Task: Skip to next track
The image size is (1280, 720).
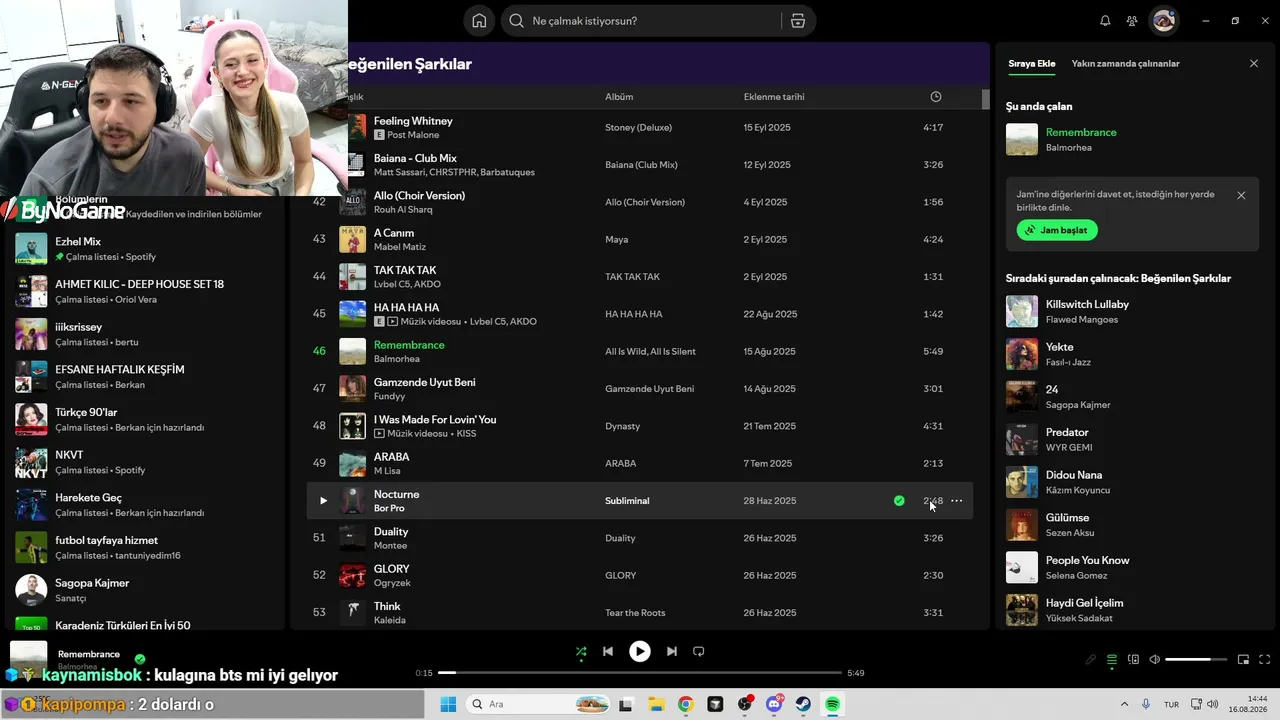Action: 672,652
